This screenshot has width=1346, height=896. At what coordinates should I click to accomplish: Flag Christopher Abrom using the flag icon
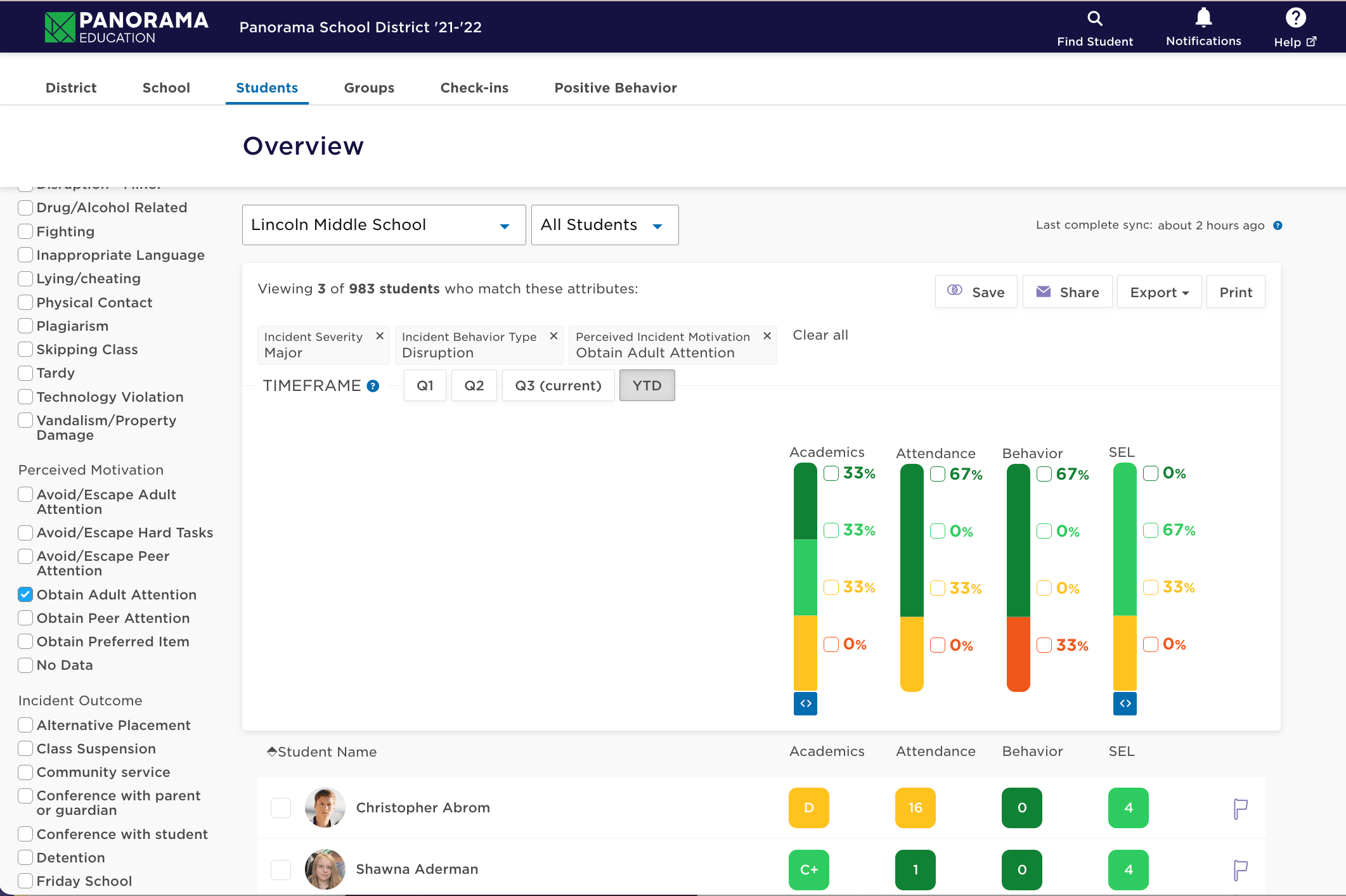pyautogui.click(x=1239, y=808)
